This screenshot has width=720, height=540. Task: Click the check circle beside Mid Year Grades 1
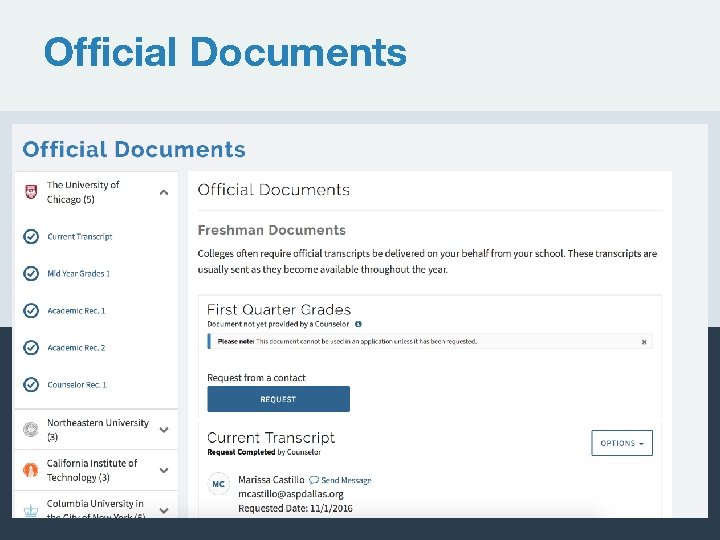pos(31,273)
